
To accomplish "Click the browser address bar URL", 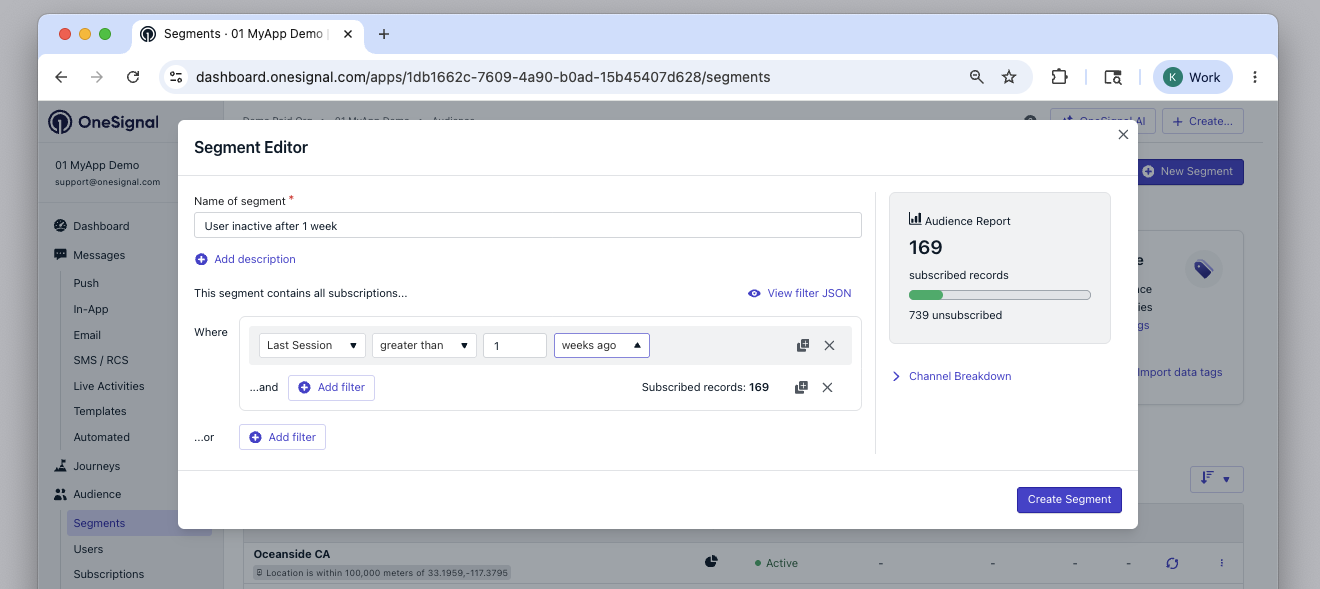I will (483, 77).
